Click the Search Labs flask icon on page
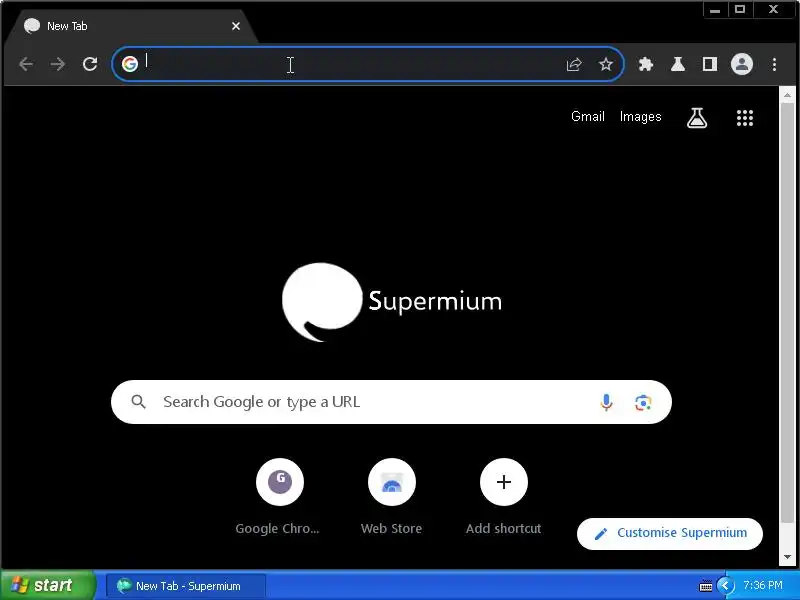 [696, 118]
